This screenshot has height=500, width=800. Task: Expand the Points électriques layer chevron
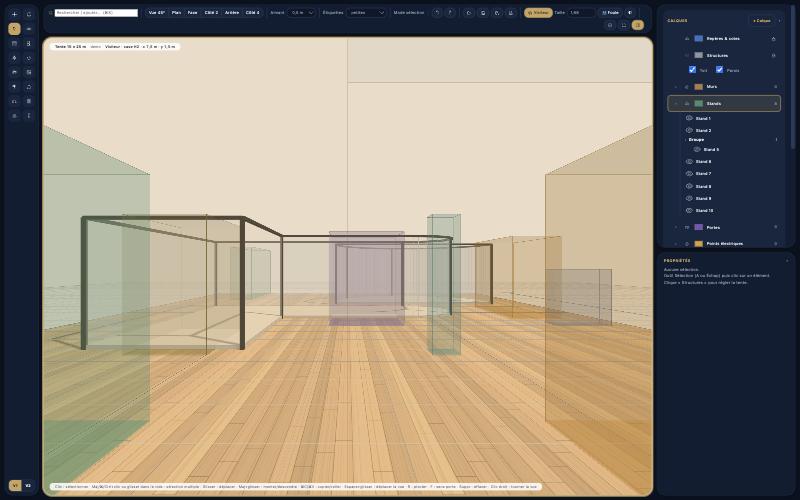[676, 243]
